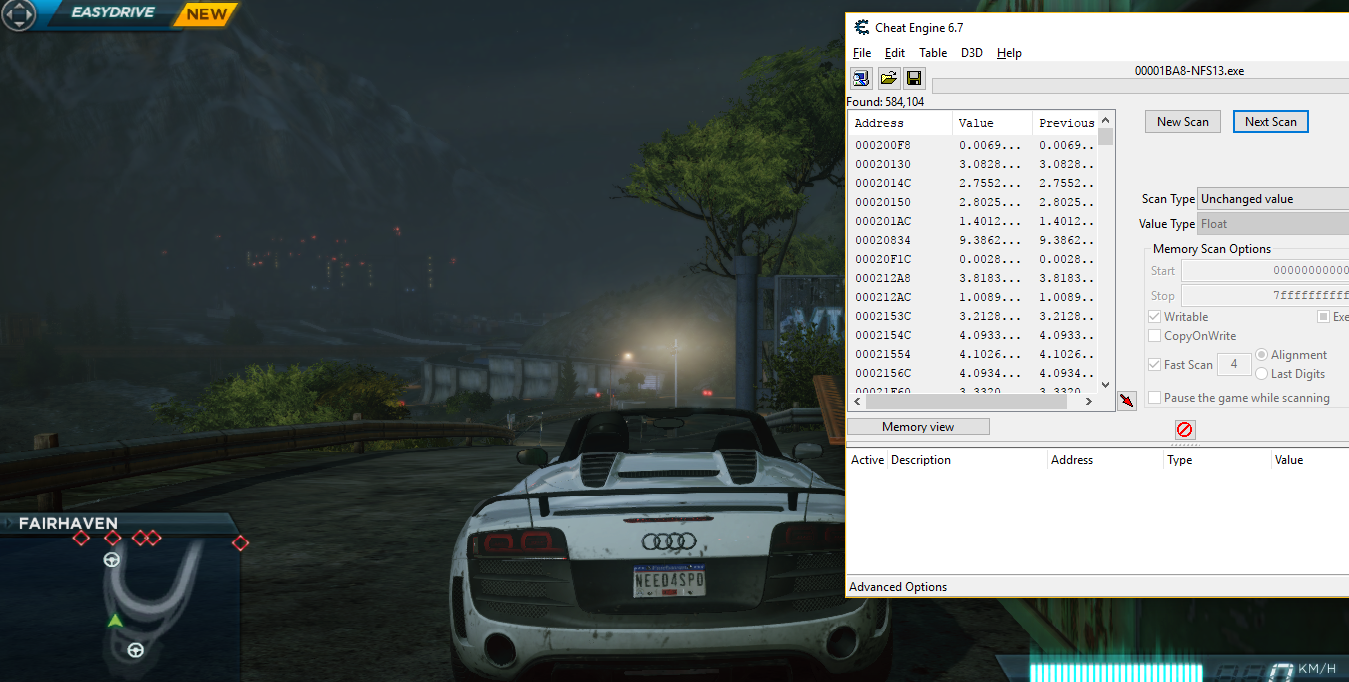Screen dimensions: 1349x682
Task: Open the Edit menu
Action: 895,53
